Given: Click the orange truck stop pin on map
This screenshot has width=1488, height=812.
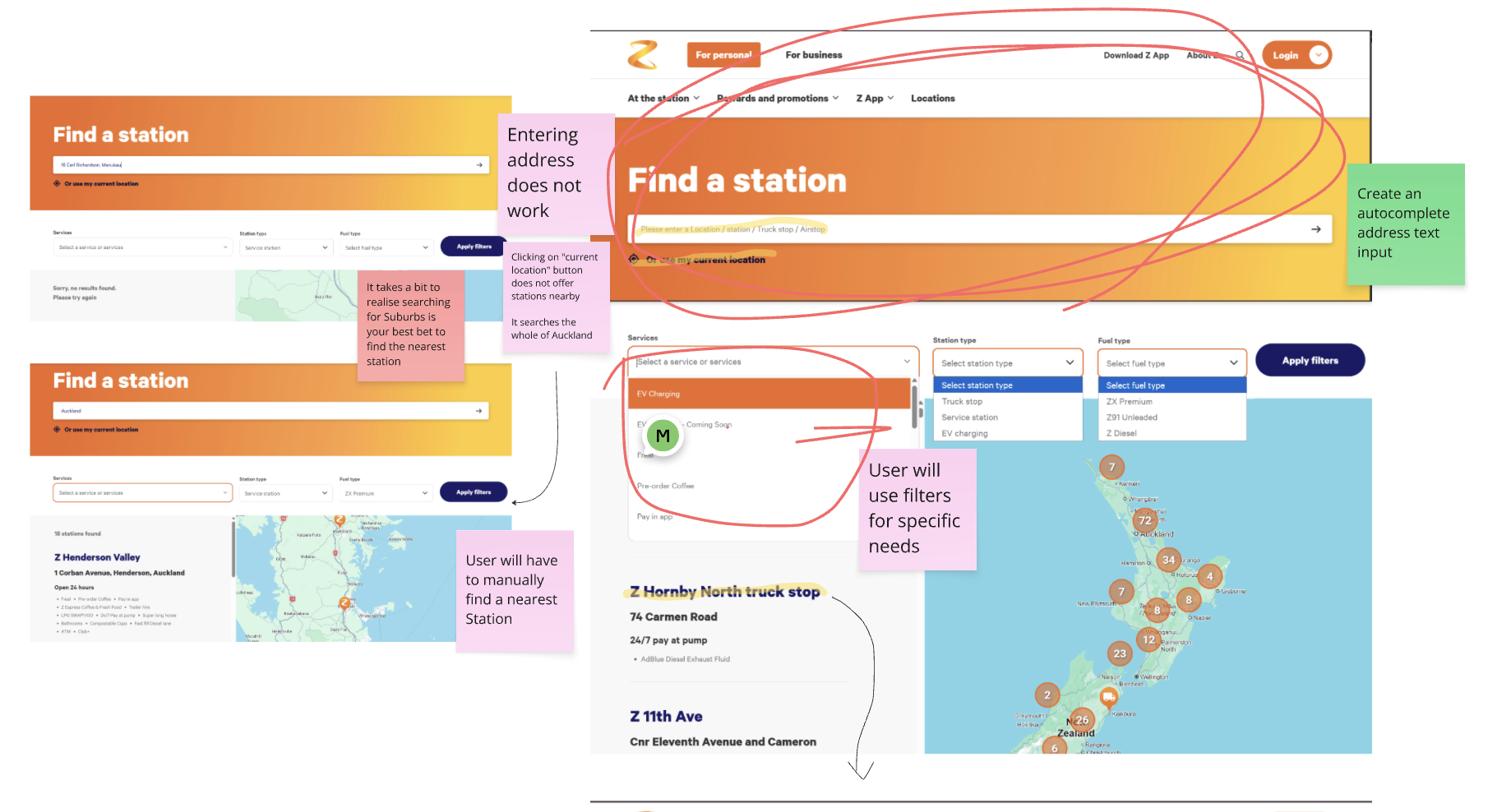Looking at the screenshot, I should (1109, 698).
